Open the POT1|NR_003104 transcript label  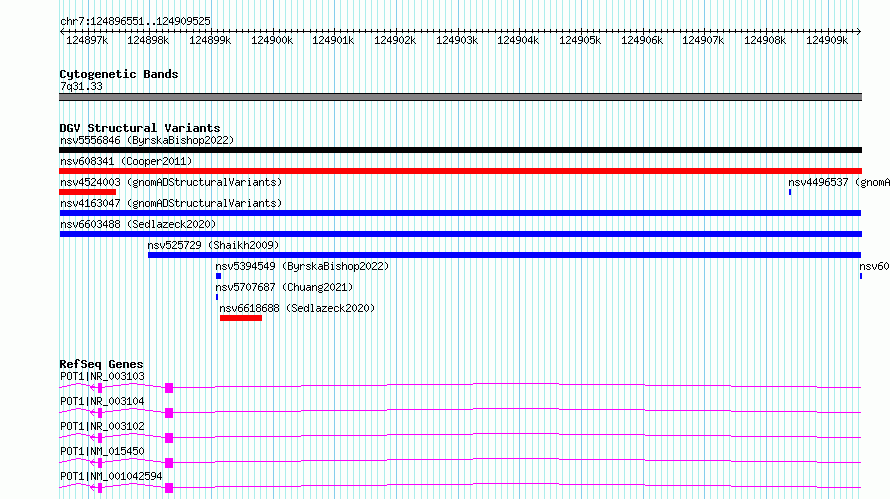click(102, 401)
